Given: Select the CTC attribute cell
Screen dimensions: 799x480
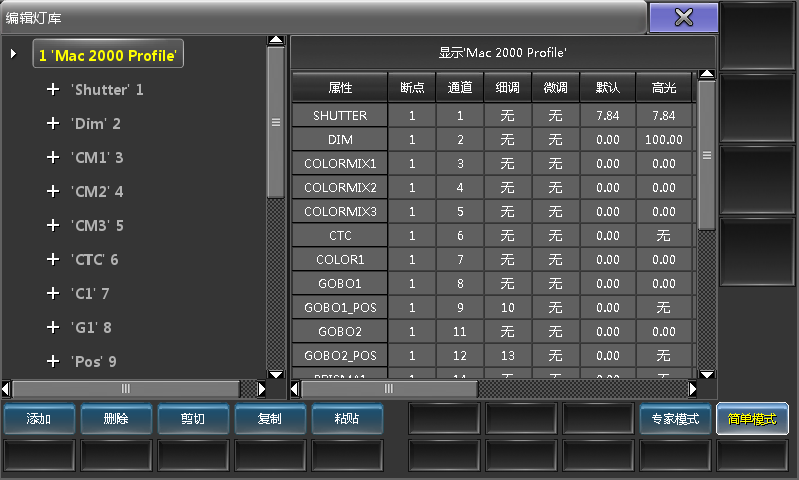Looking at the screenshot, I should (340, 235).
